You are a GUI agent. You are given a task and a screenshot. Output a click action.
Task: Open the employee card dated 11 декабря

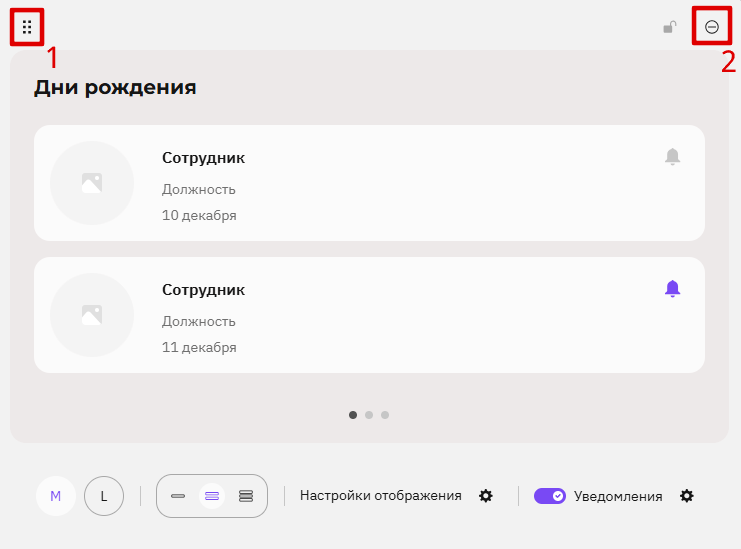370,315
